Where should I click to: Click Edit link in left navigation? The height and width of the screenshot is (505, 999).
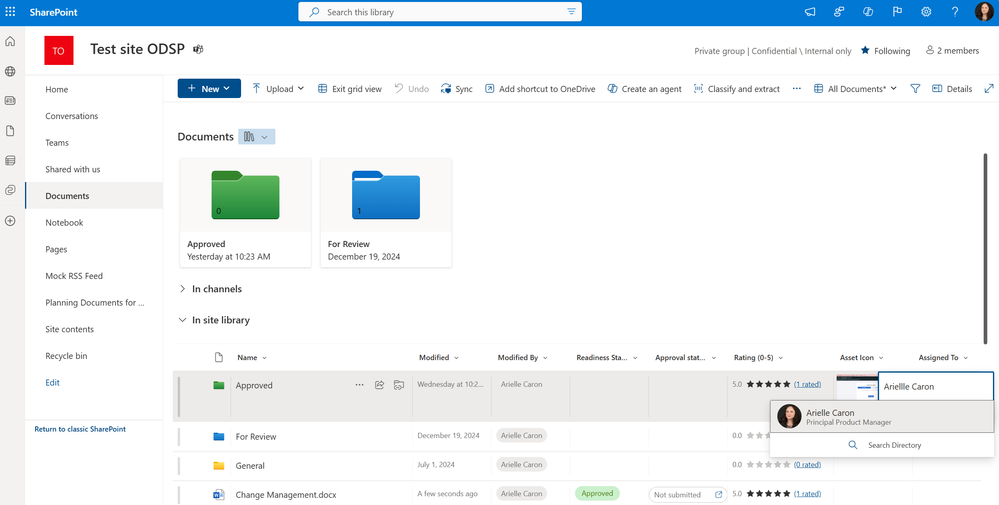(x=52, y=383)
